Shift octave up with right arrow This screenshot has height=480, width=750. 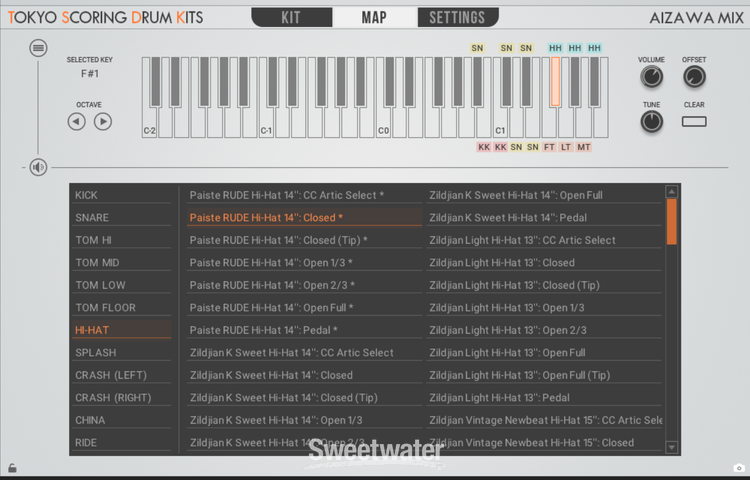(103, 121)
